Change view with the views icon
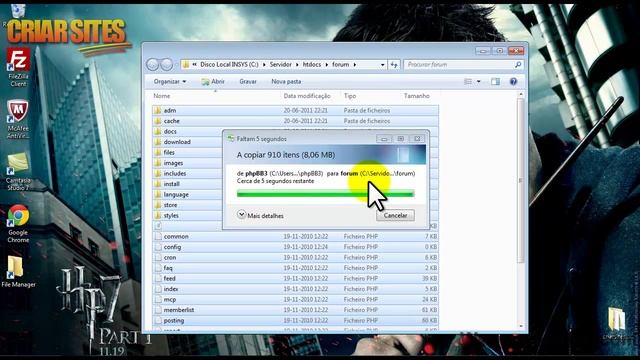The image size is (640, 360). [x=468, y=82]
